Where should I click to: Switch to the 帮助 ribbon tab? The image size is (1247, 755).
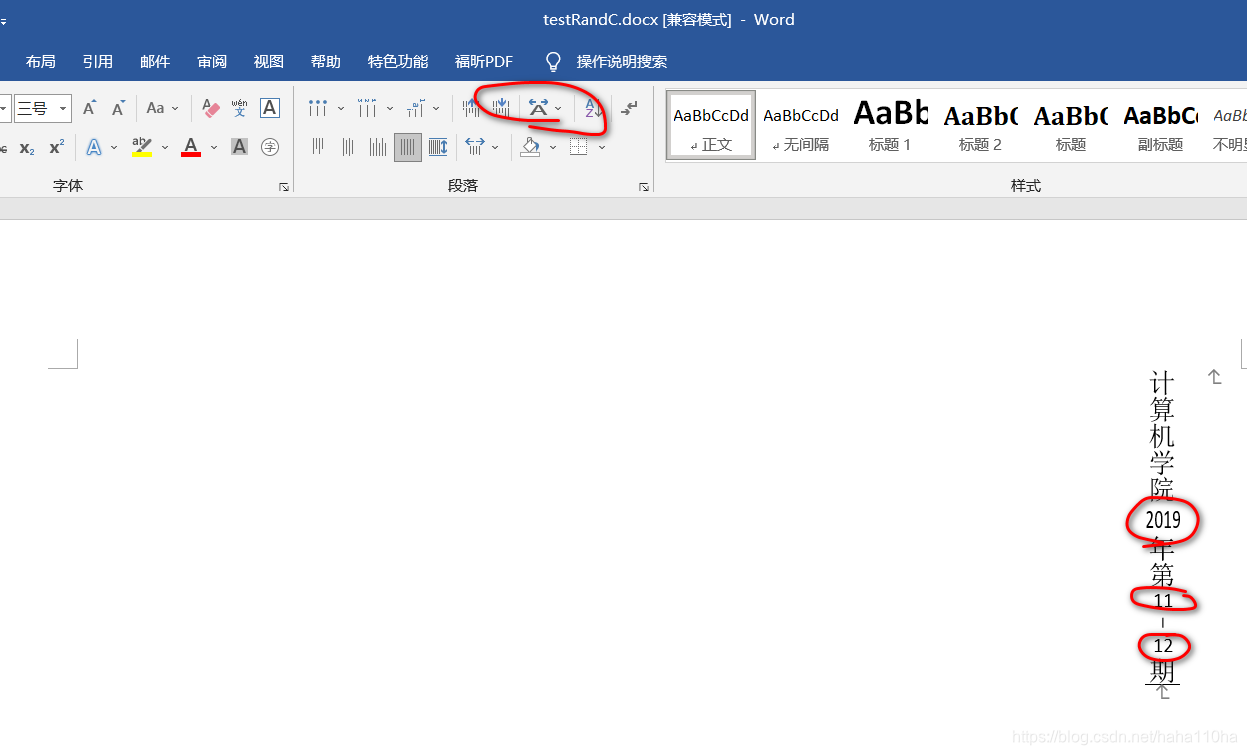tap(326, 62)
